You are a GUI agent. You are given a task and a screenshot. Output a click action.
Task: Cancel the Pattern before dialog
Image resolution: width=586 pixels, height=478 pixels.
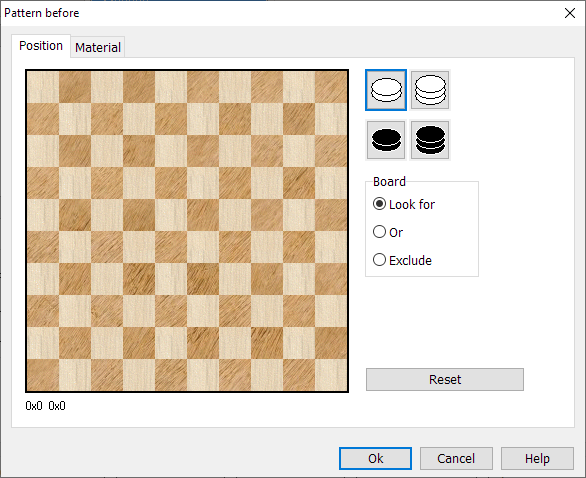[456, 458]
